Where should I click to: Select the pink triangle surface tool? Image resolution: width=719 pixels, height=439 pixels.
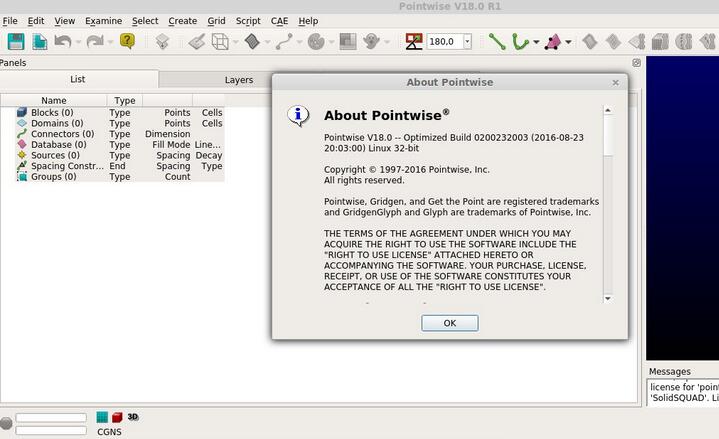pos(553,42)
